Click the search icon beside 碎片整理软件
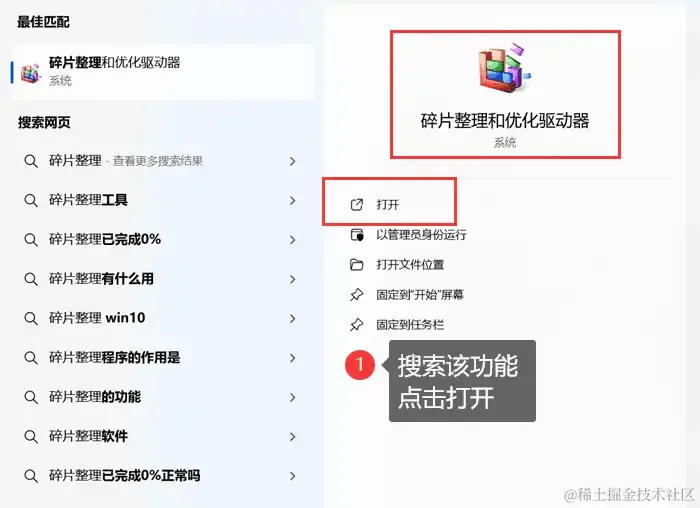The image size is (700, 508). coord(31,436)
